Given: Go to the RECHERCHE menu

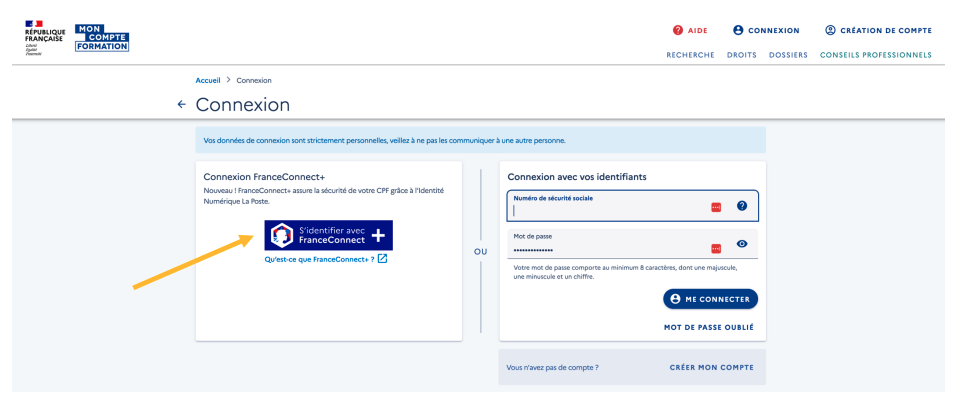Looking at the screenshot, I should [x=691, y=55].
